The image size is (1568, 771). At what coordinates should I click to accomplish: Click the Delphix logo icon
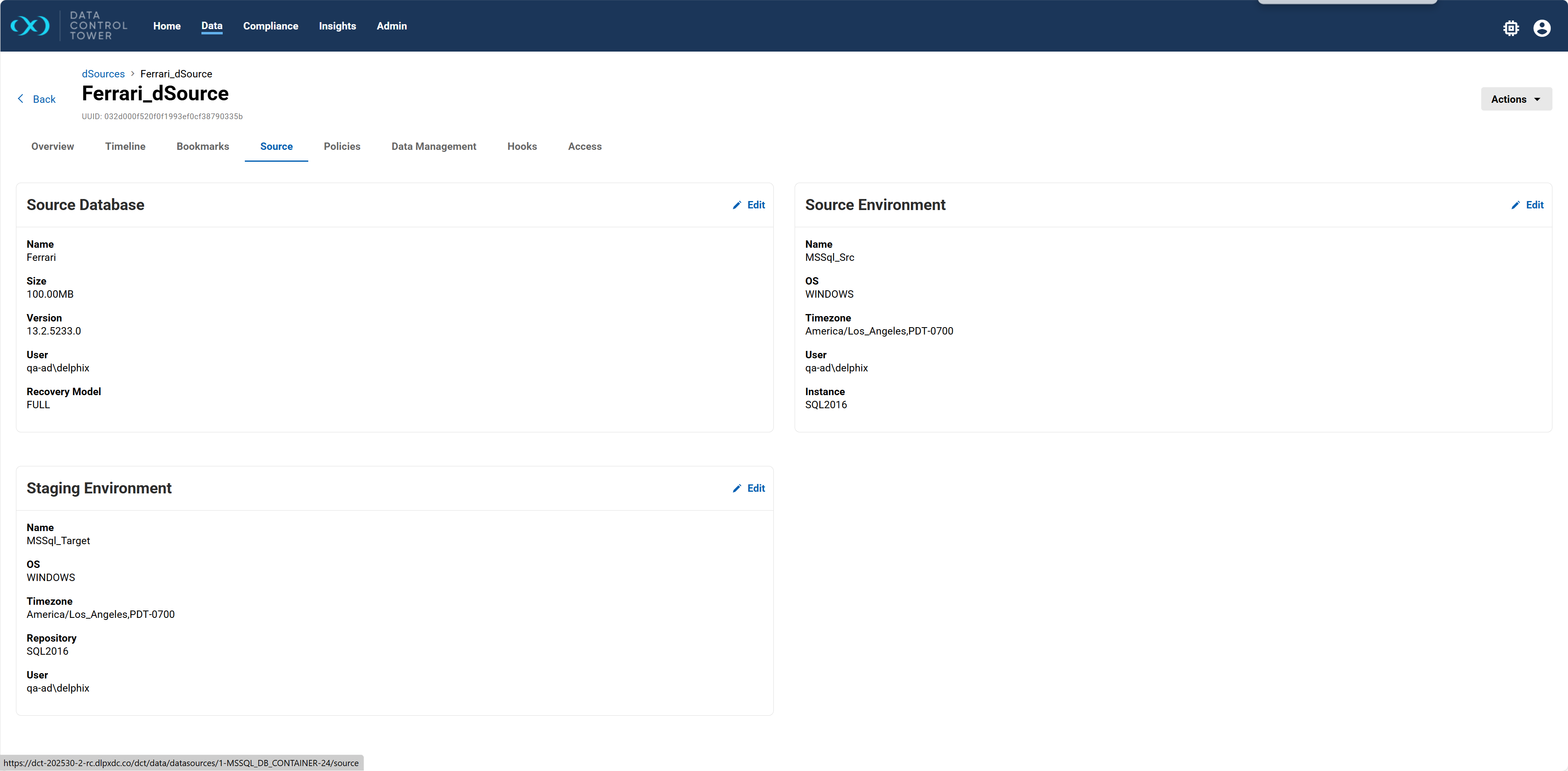pos(30,26)
